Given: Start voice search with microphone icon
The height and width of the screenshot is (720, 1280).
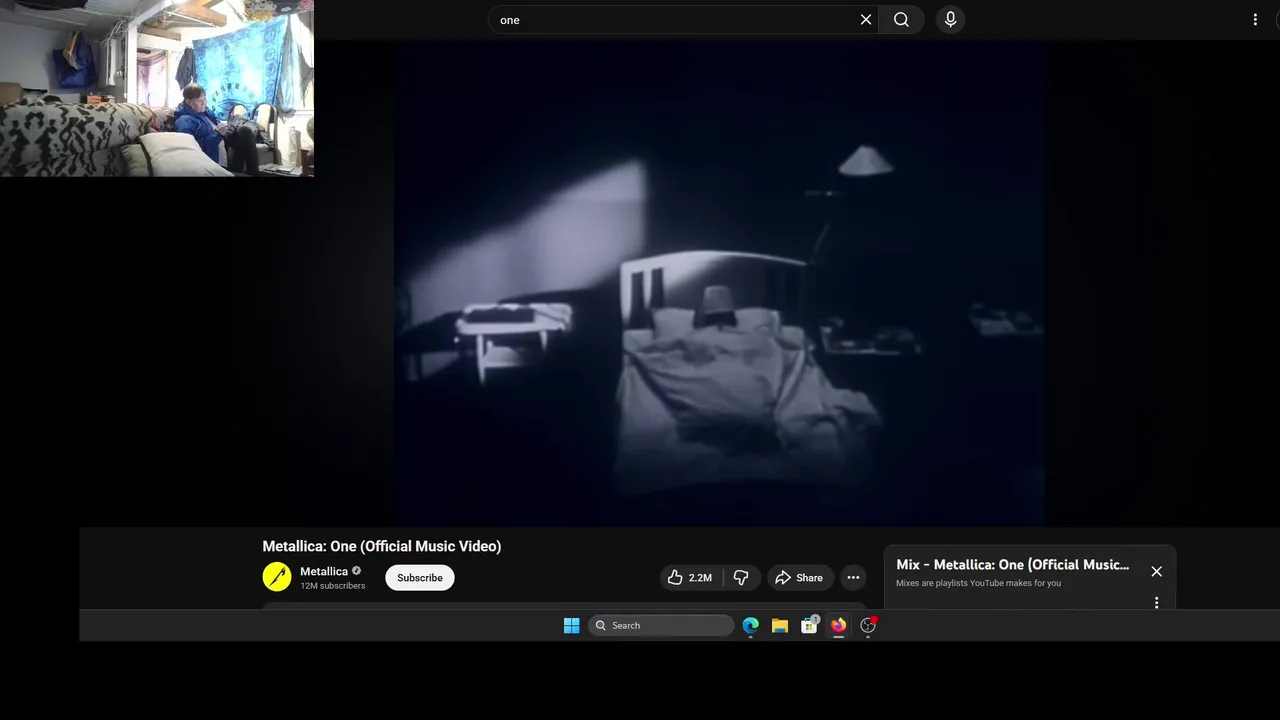Looking at the screenshot, I should click(950, 19).
